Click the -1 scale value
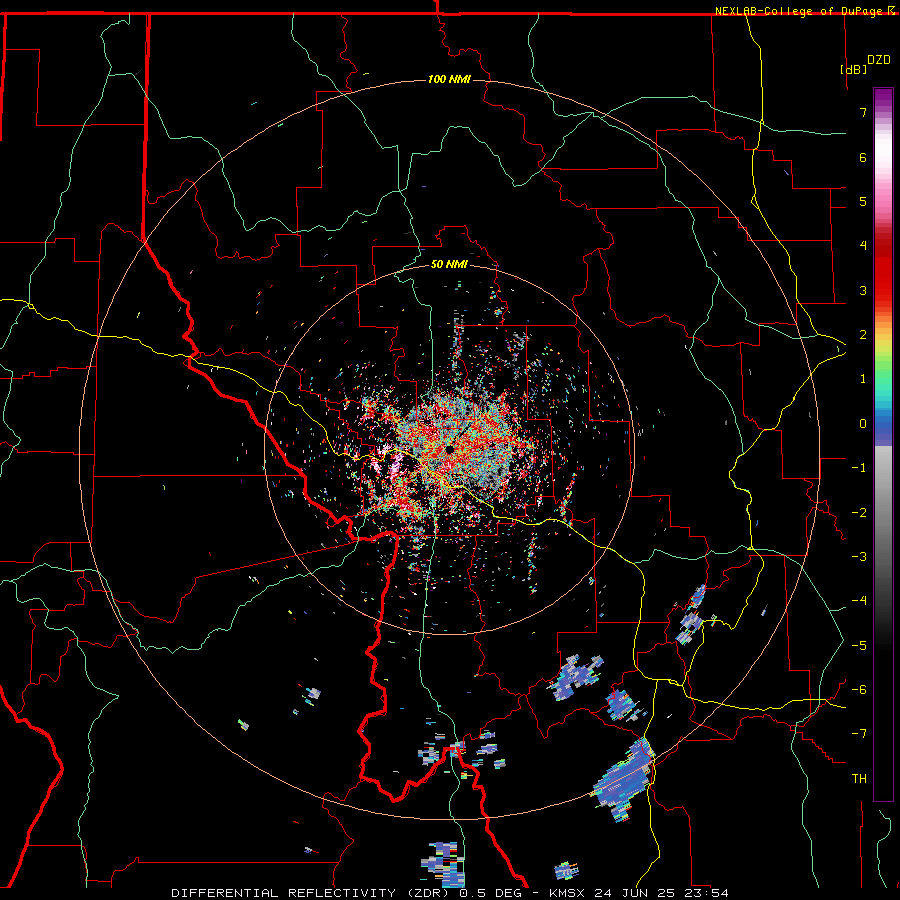Image resolution: width=900 pixels, height=900 pixels. pos(859,468)
